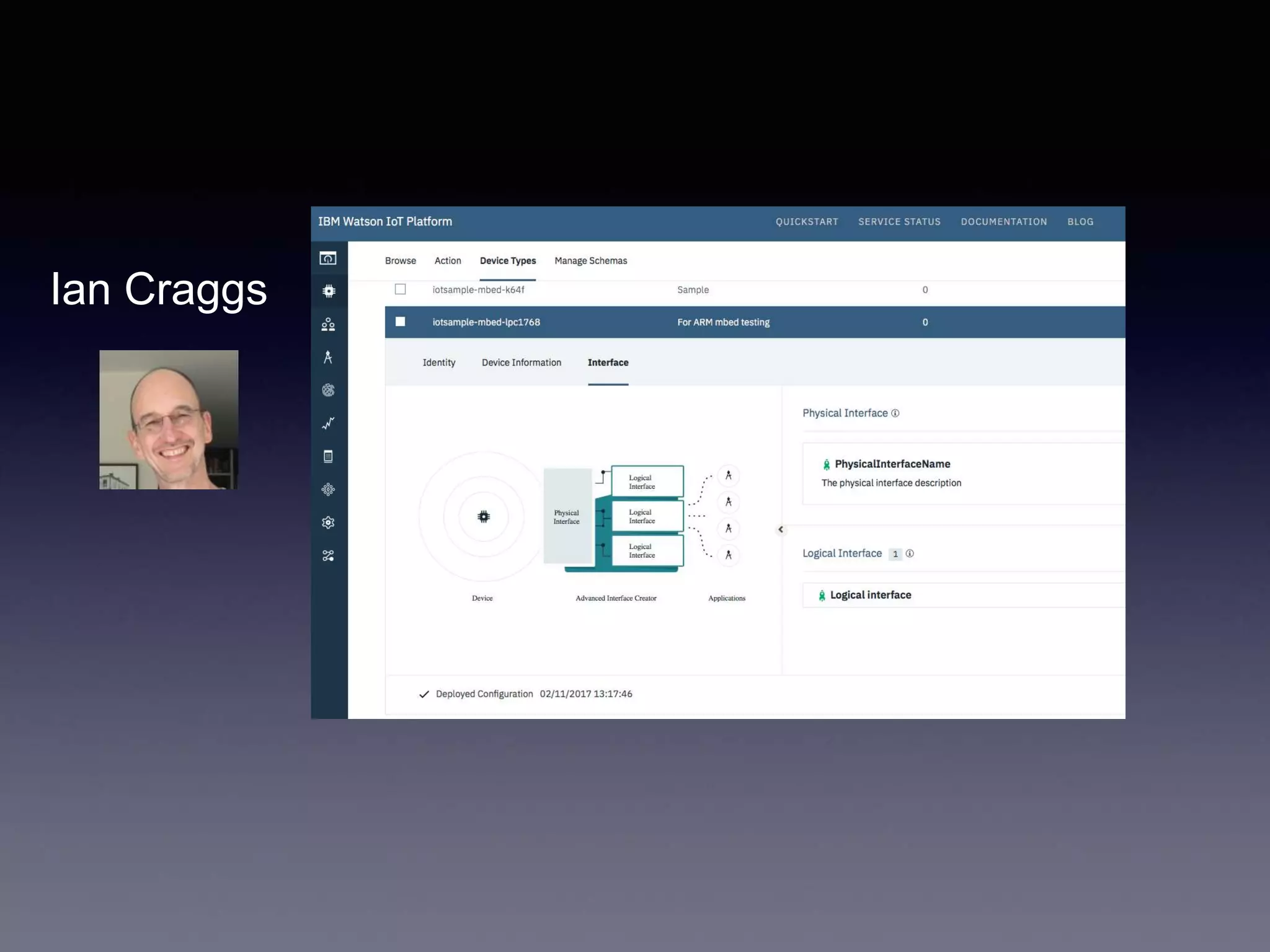1270x952 pixels.
Task: Click info icon beside Logical Interface heading
Action: tap(910, 553)
